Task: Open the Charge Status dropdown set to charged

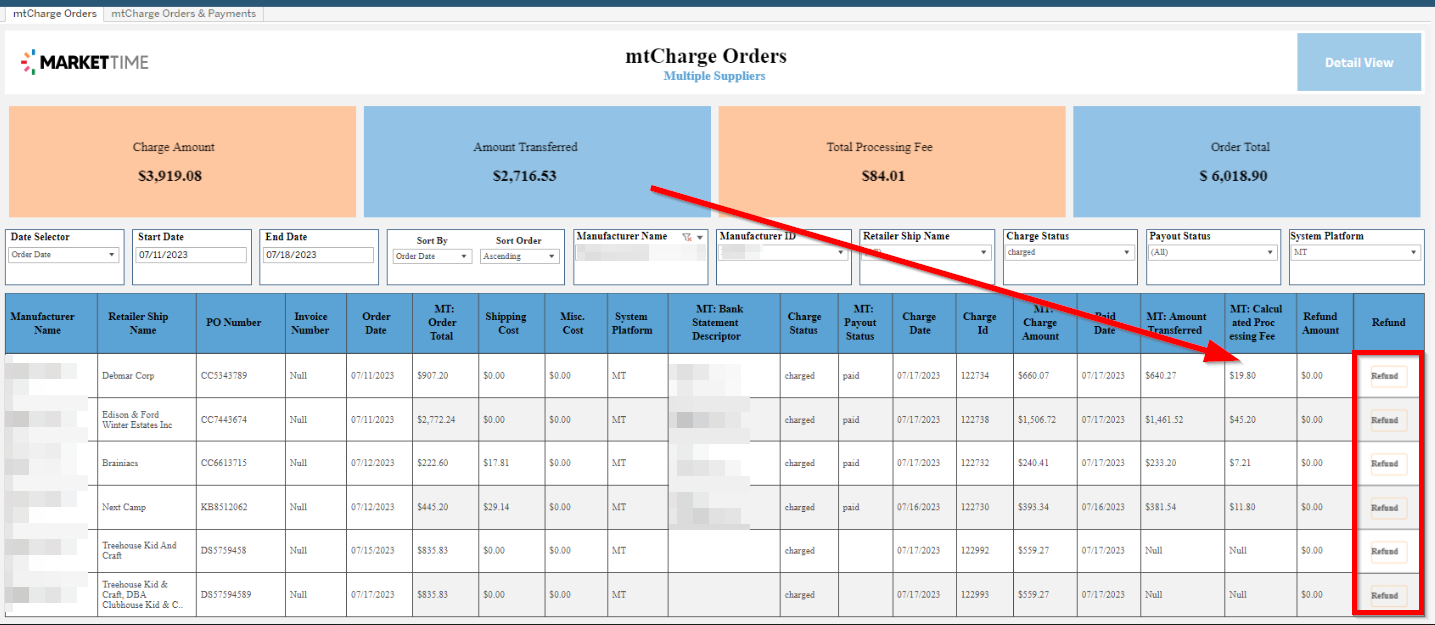Action: click(x=1069, y=252)
